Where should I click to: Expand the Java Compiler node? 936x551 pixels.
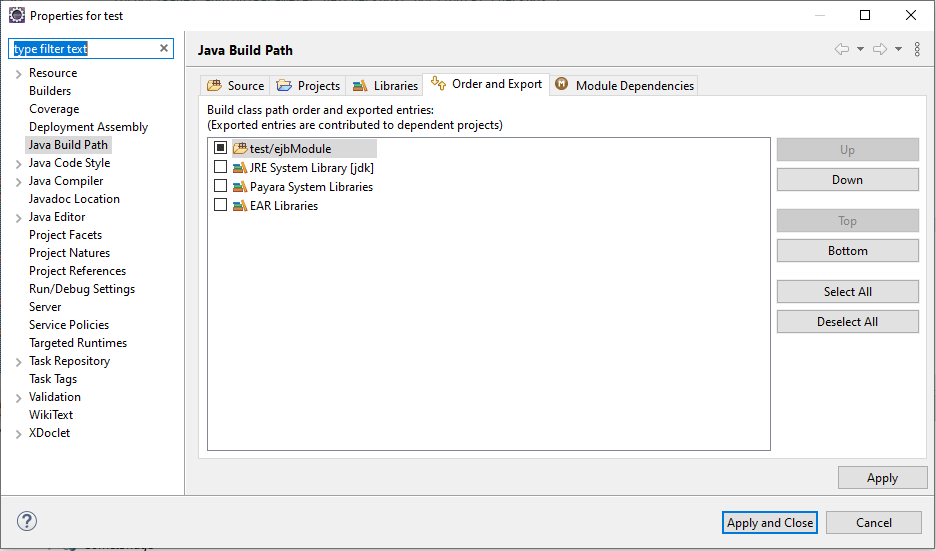point(18,182)
